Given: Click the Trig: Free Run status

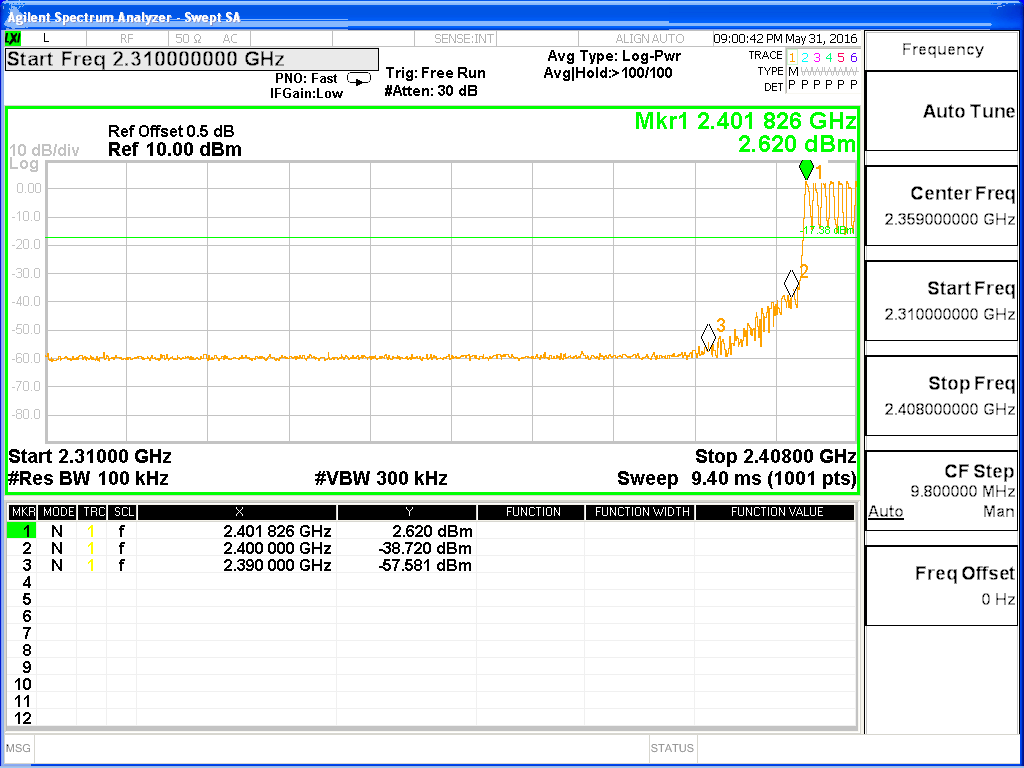Looking at the screenshot, I should click(436, 73).
